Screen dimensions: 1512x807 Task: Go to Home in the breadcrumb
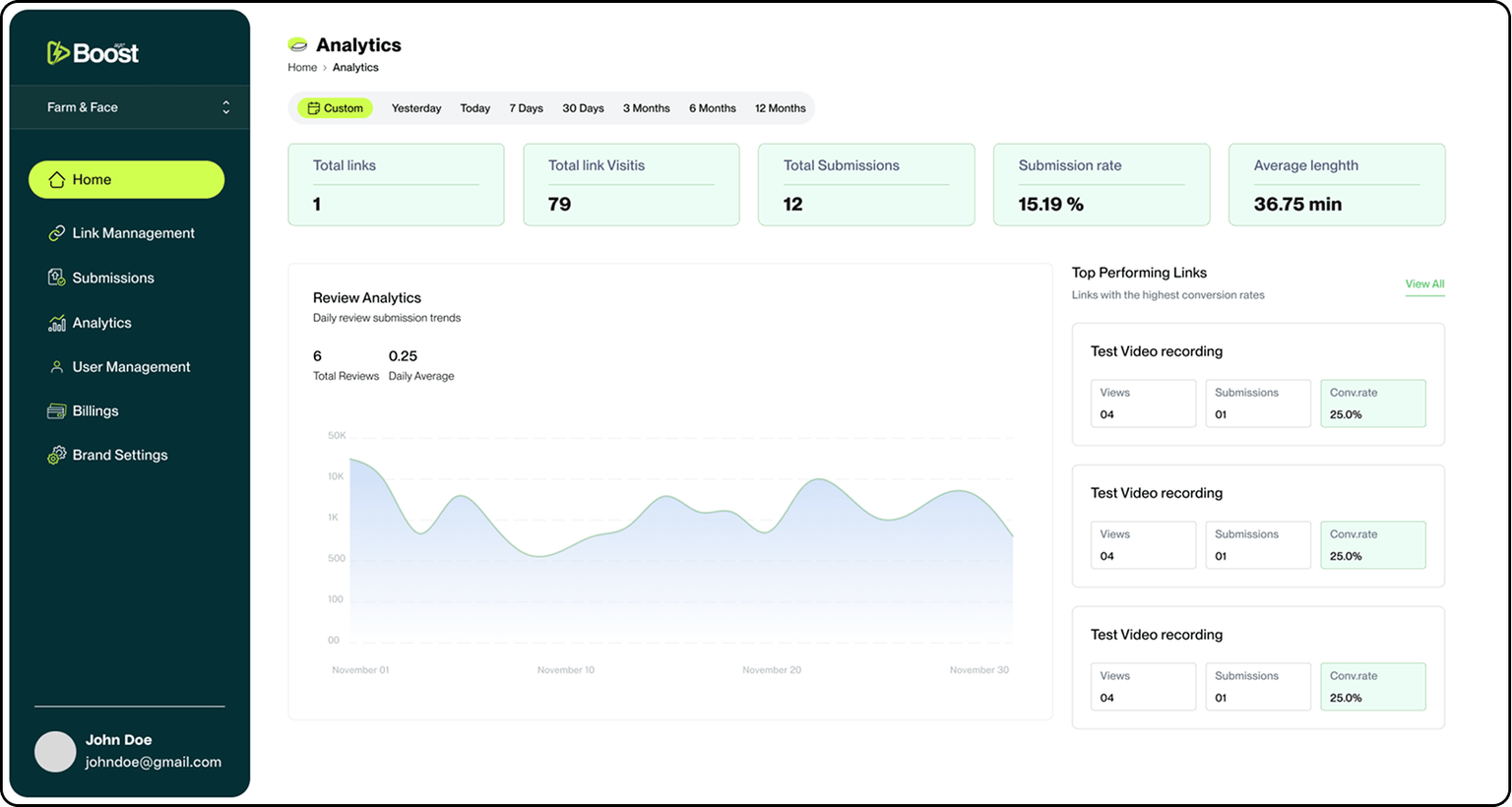[302, 68]
